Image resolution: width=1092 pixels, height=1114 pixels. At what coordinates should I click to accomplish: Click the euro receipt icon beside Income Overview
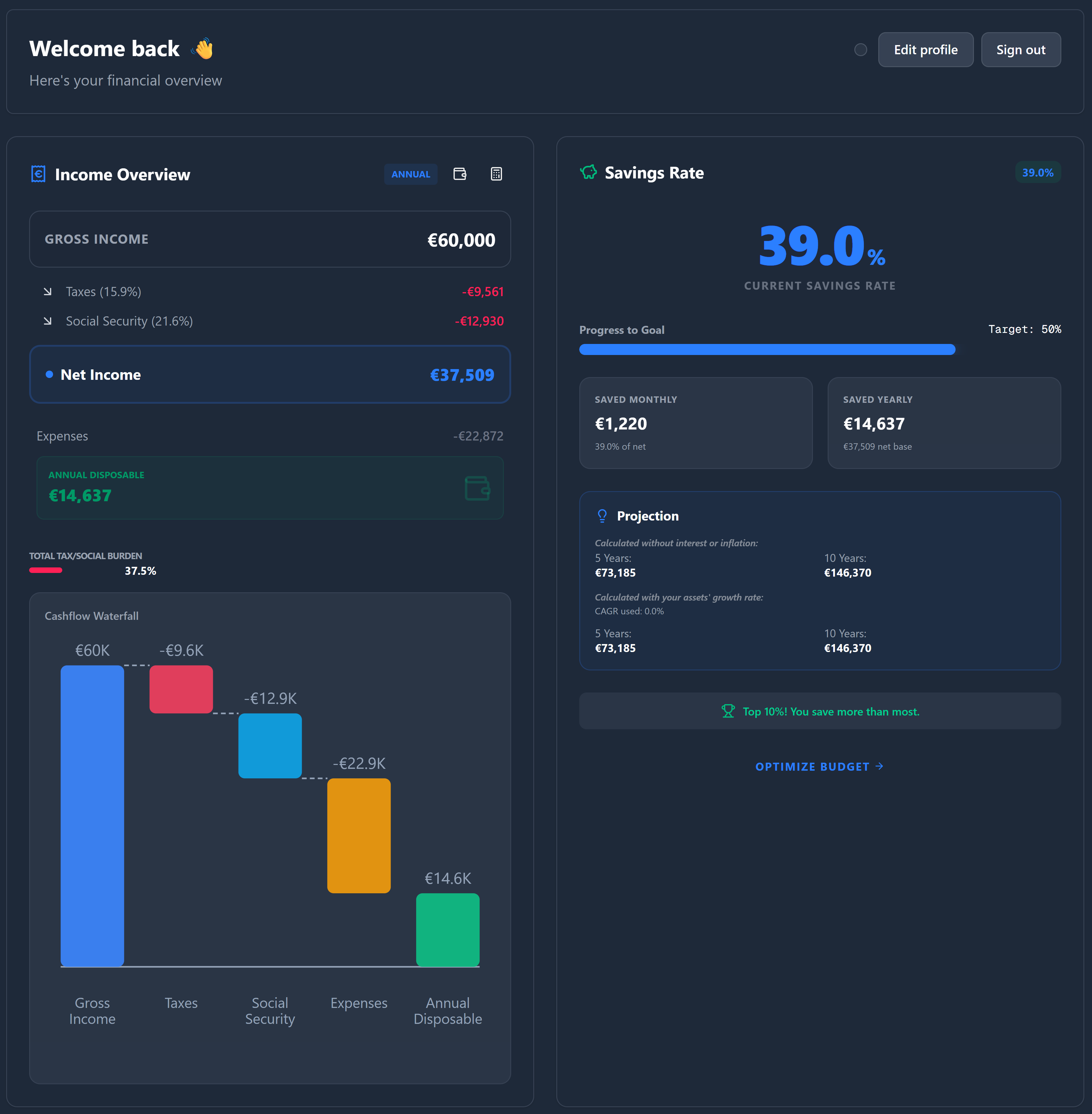[38, 174]
